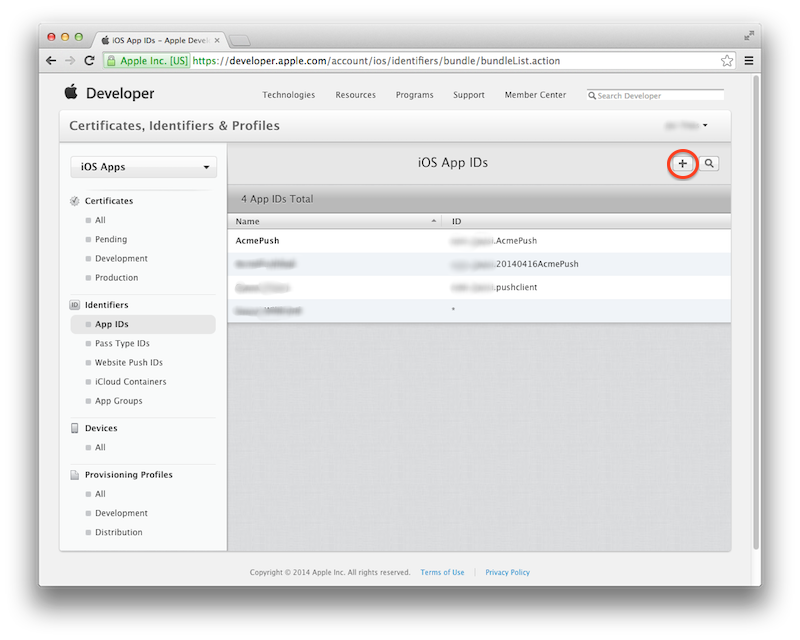Click the Certificates section heading
Image resolution: width=800 pixels, height=640 pixels.
click(x=109, y=201)
